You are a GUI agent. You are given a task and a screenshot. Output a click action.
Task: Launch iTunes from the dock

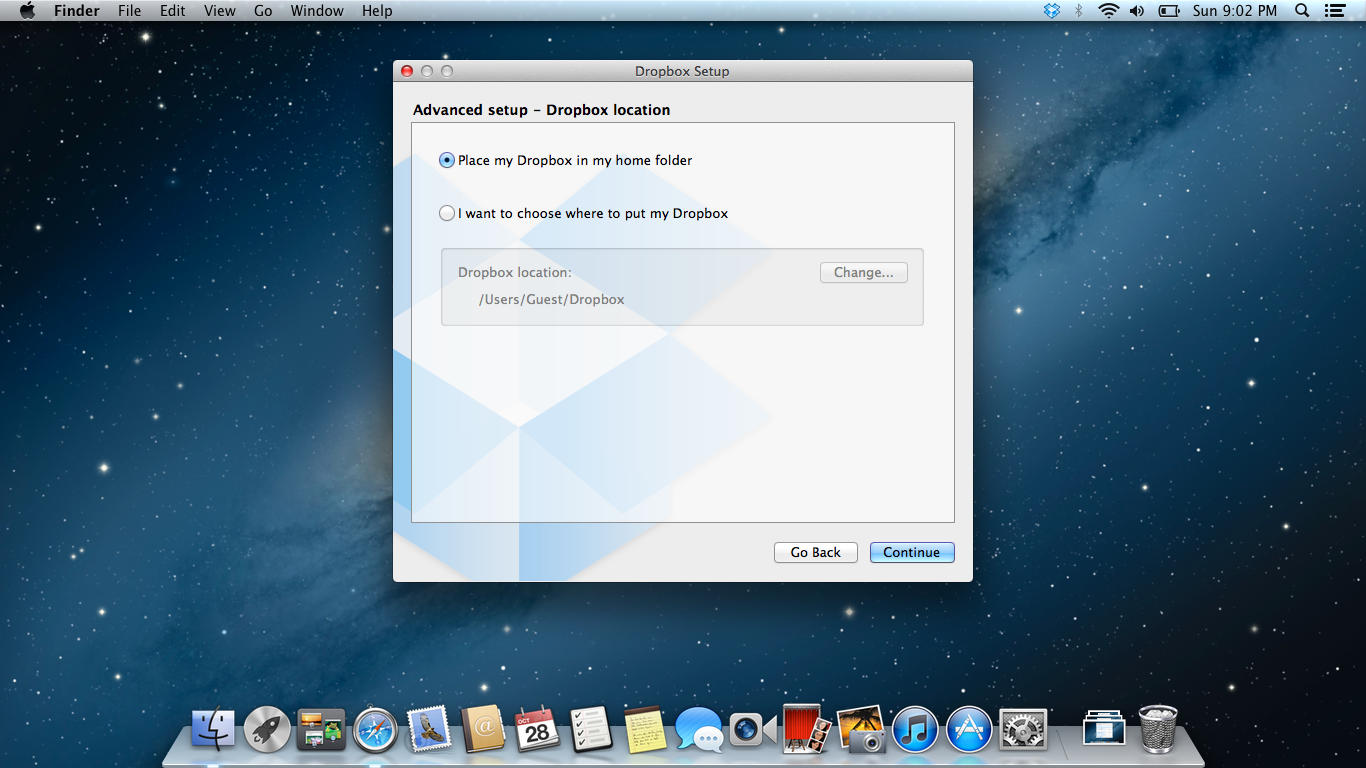tap(914, 729)
